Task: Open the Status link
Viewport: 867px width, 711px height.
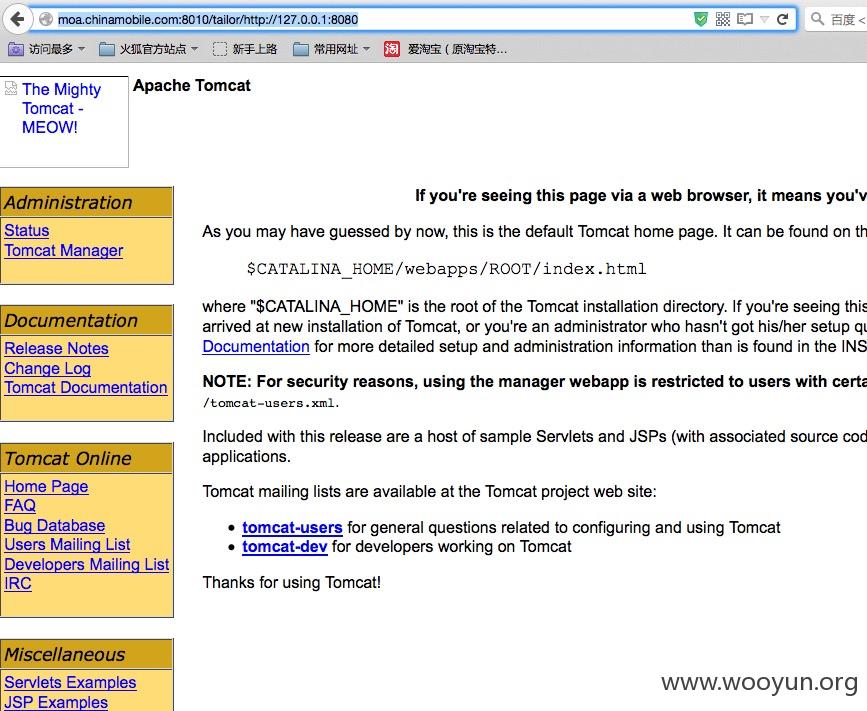Action: point(27,231)
